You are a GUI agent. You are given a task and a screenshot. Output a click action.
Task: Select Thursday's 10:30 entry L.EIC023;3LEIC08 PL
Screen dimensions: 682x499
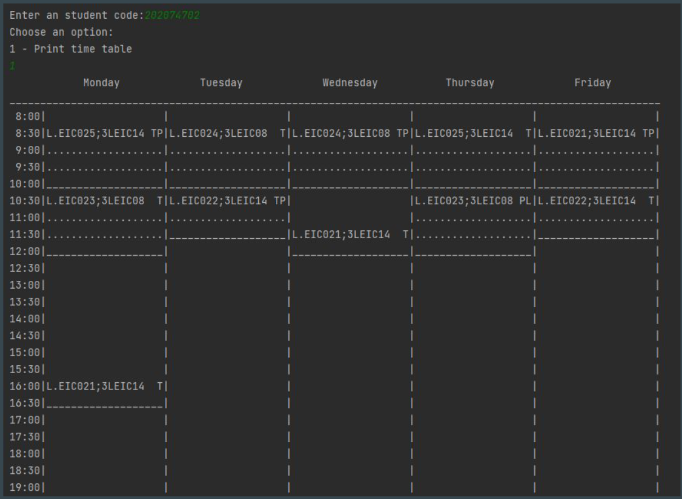[473, 201]
